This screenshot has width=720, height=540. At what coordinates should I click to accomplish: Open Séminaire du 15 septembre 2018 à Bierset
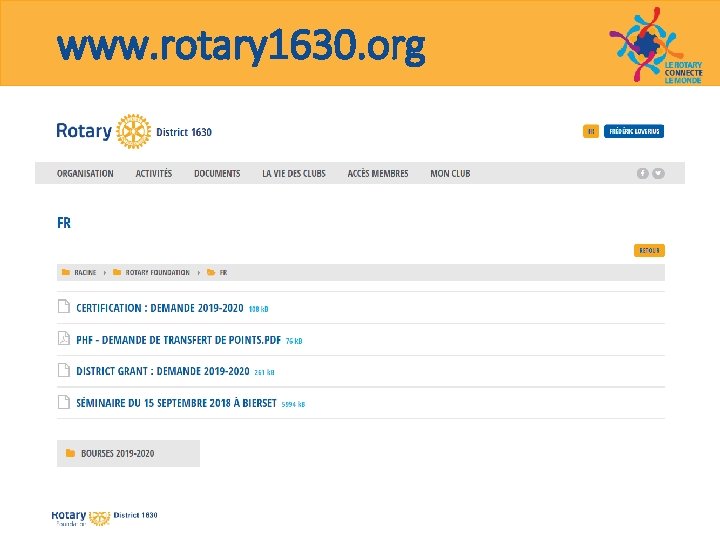coord(176,403)
